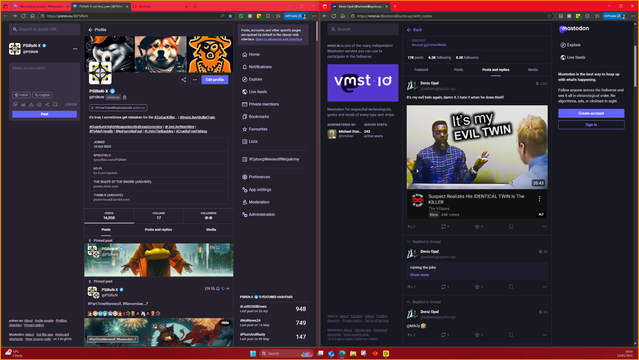639x360 pixels.
Task: Click the Sign in button
Action: (591, 125)
